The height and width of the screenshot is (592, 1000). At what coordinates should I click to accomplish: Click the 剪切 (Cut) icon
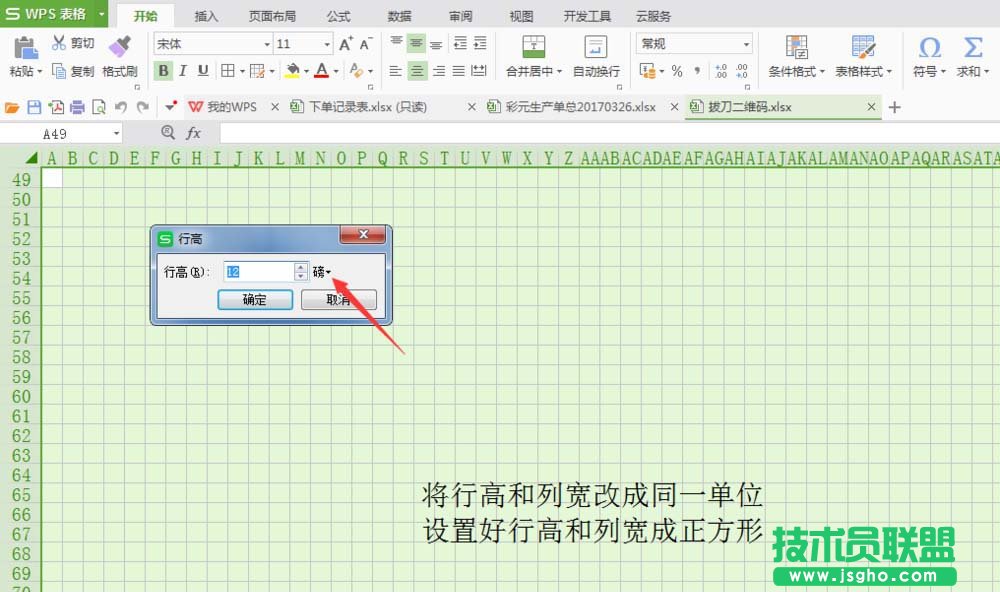pos(60,43)
